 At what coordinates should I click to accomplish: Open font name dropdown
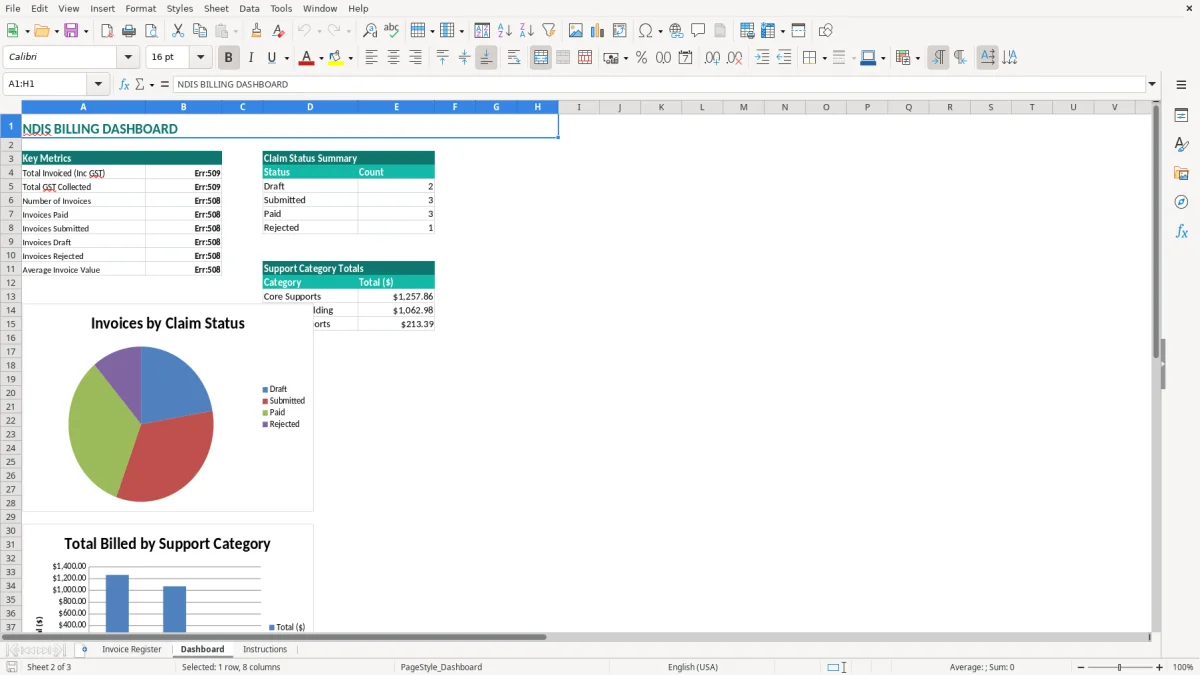click(x=128, y=58)
